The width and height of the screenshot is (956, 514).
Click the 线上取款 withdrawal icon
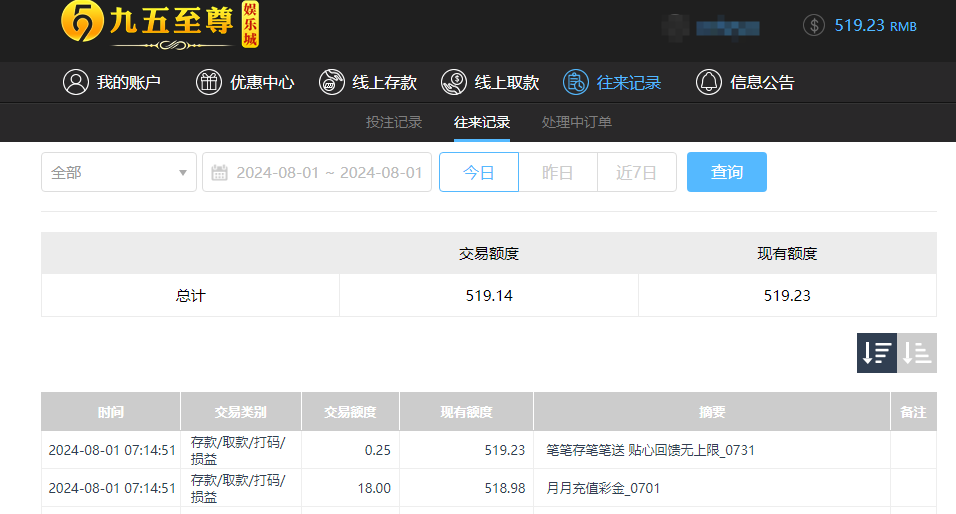click(454, 82)
